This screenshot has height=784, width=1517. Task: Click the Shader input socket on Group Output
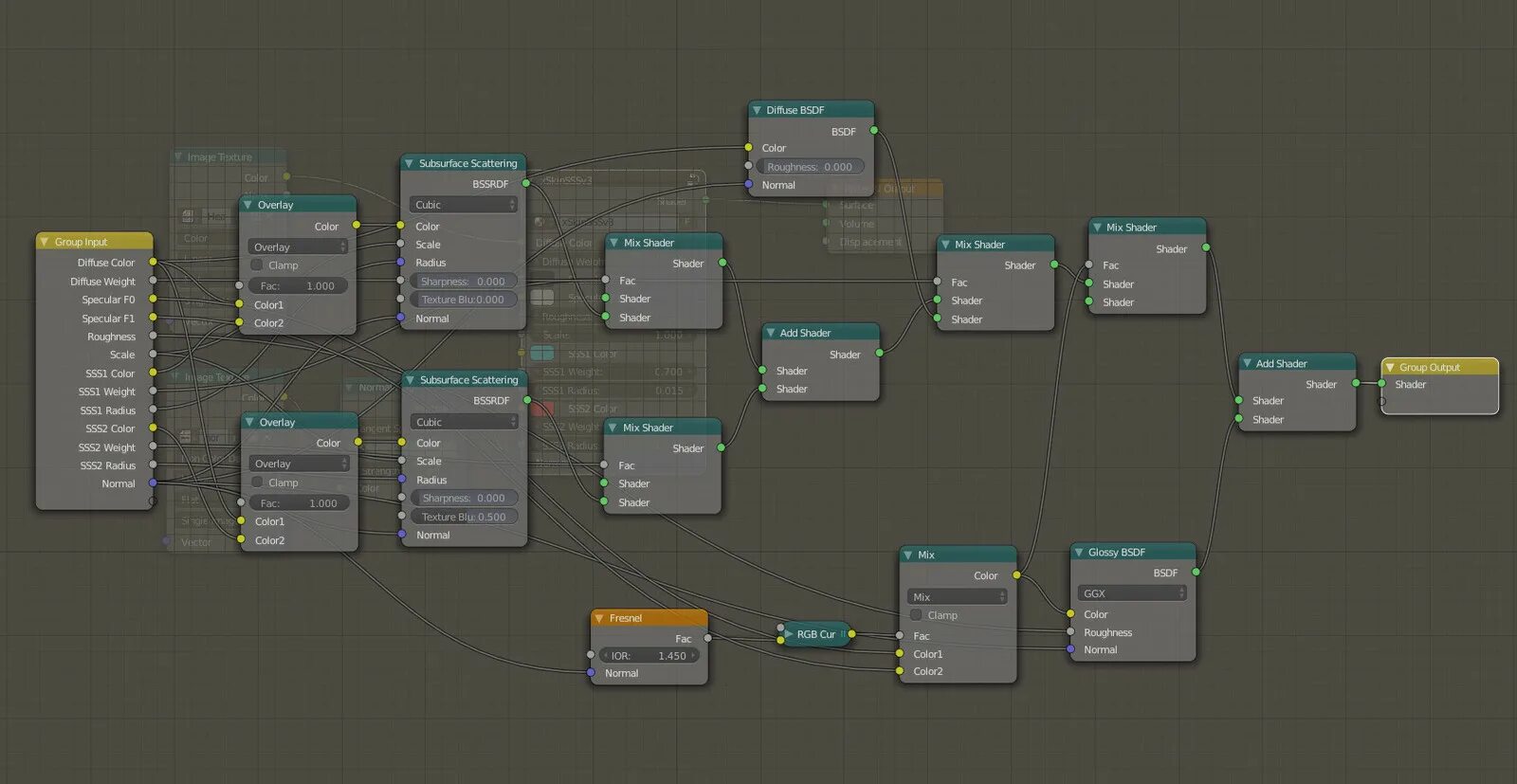click(1381, 384)
